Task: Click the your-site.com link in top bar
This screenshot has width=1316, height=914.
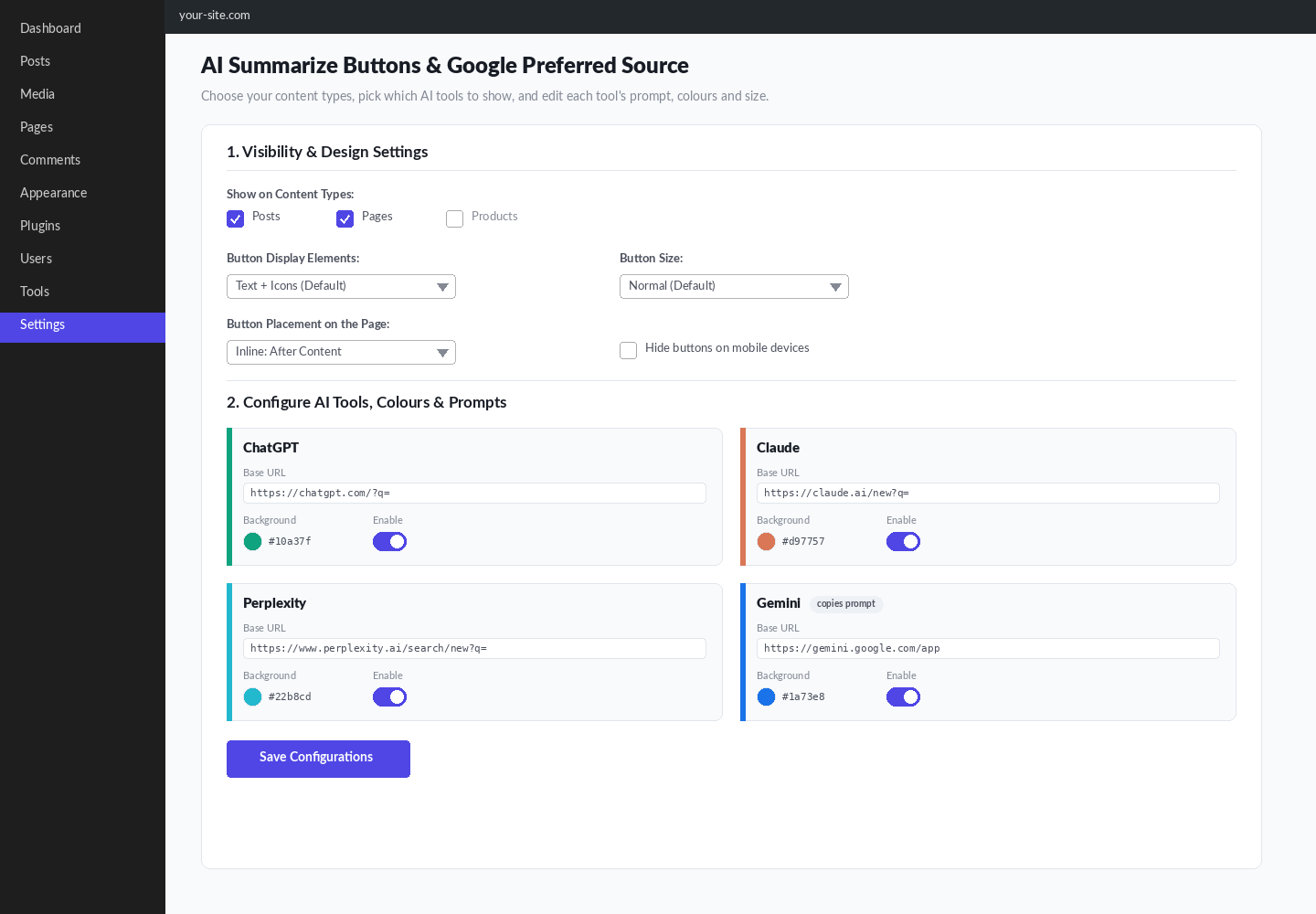Action: click(215, 16)
